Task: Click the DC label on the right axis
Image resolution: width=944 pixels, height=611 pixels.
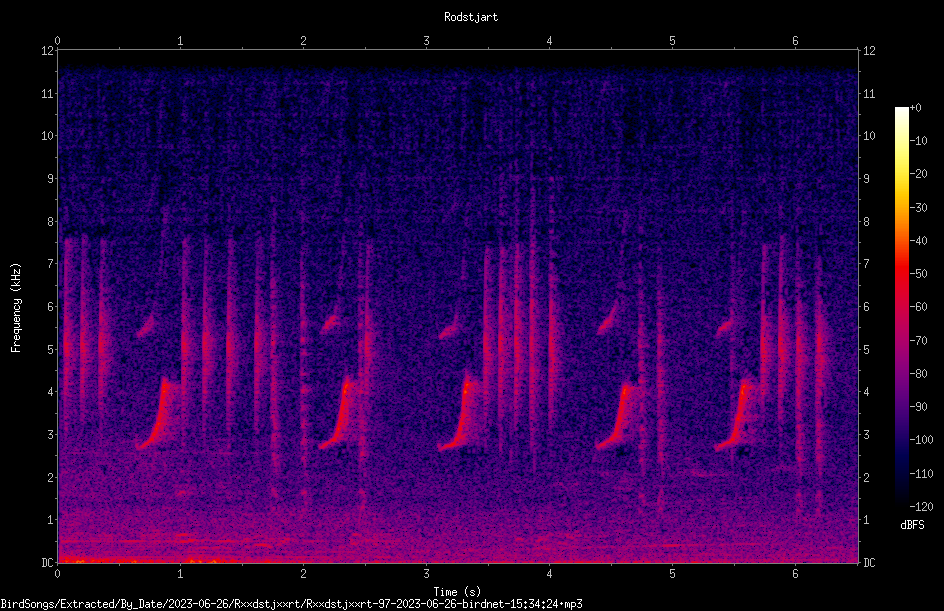Action: (869, 562)
